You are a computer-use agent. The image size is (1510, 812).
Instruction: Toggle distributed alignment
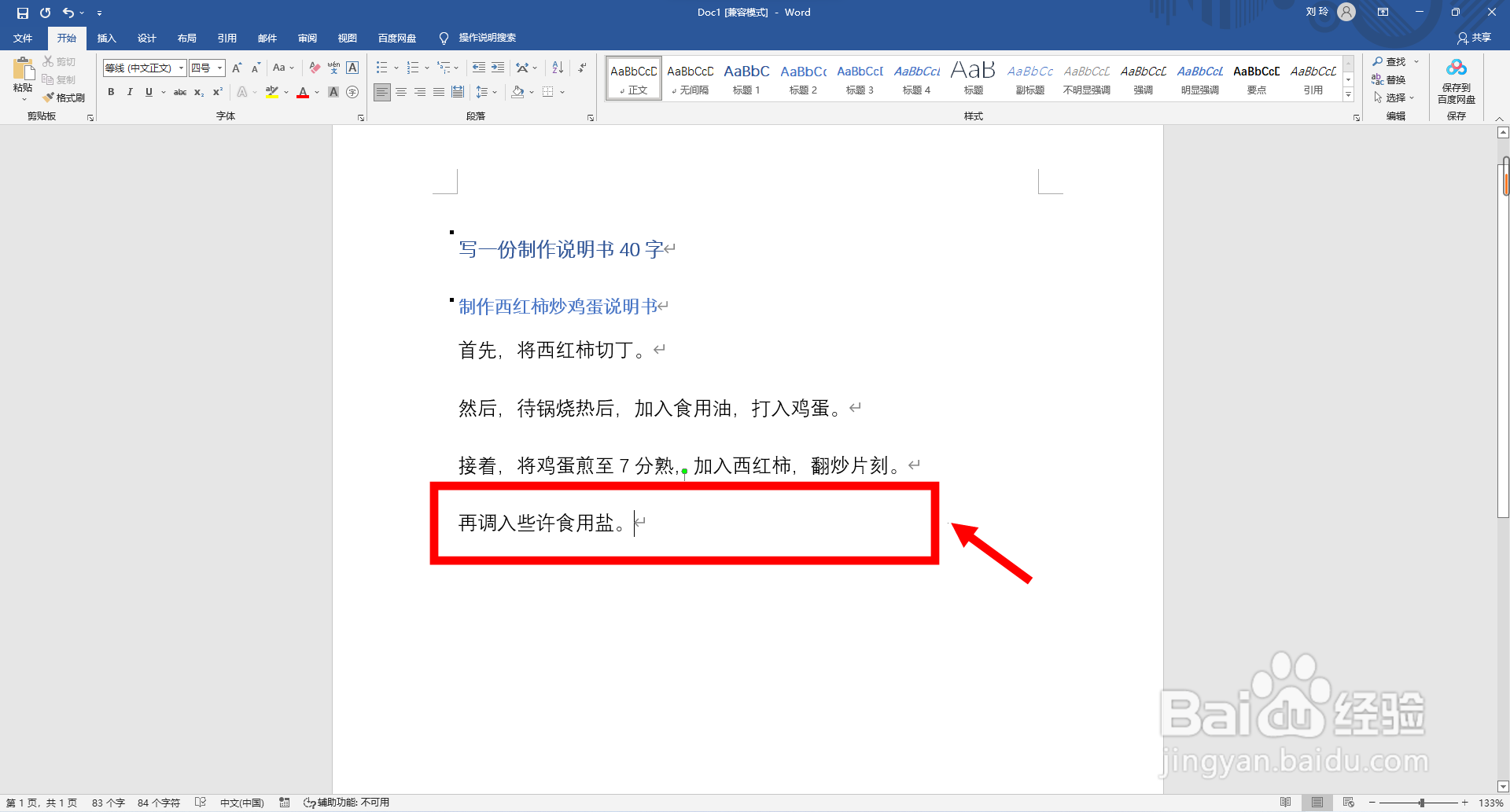(458, 92)
